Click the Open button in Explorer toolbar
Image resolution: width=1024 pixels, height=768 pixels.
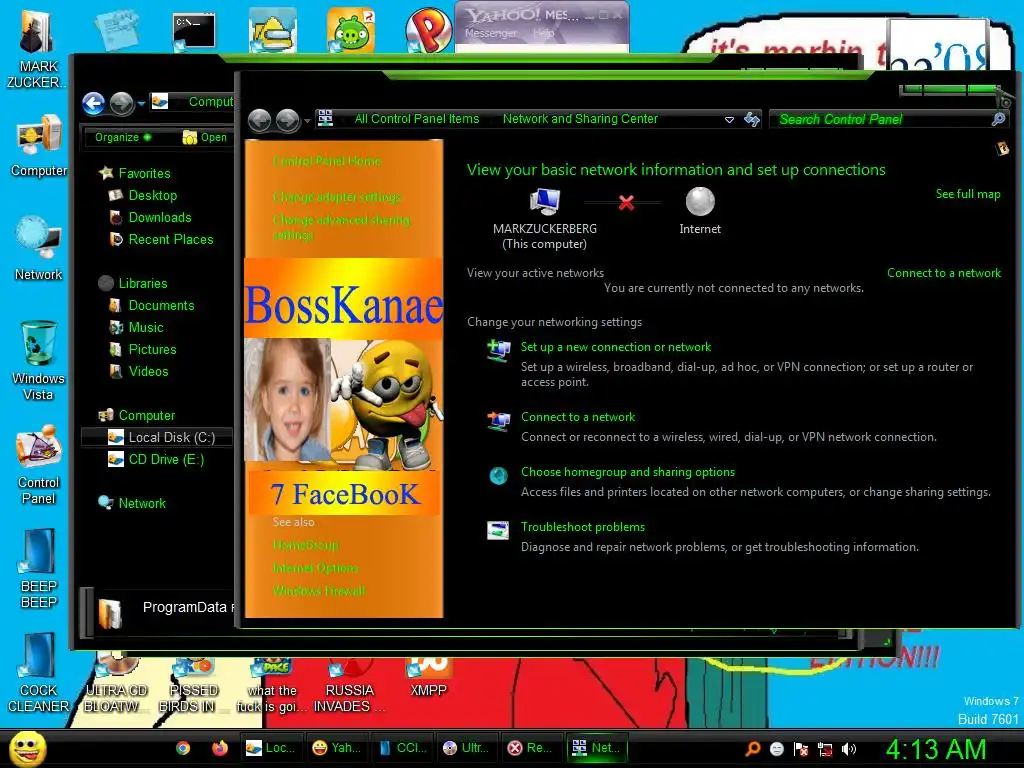pyautogui.click(x=205, y=137)
